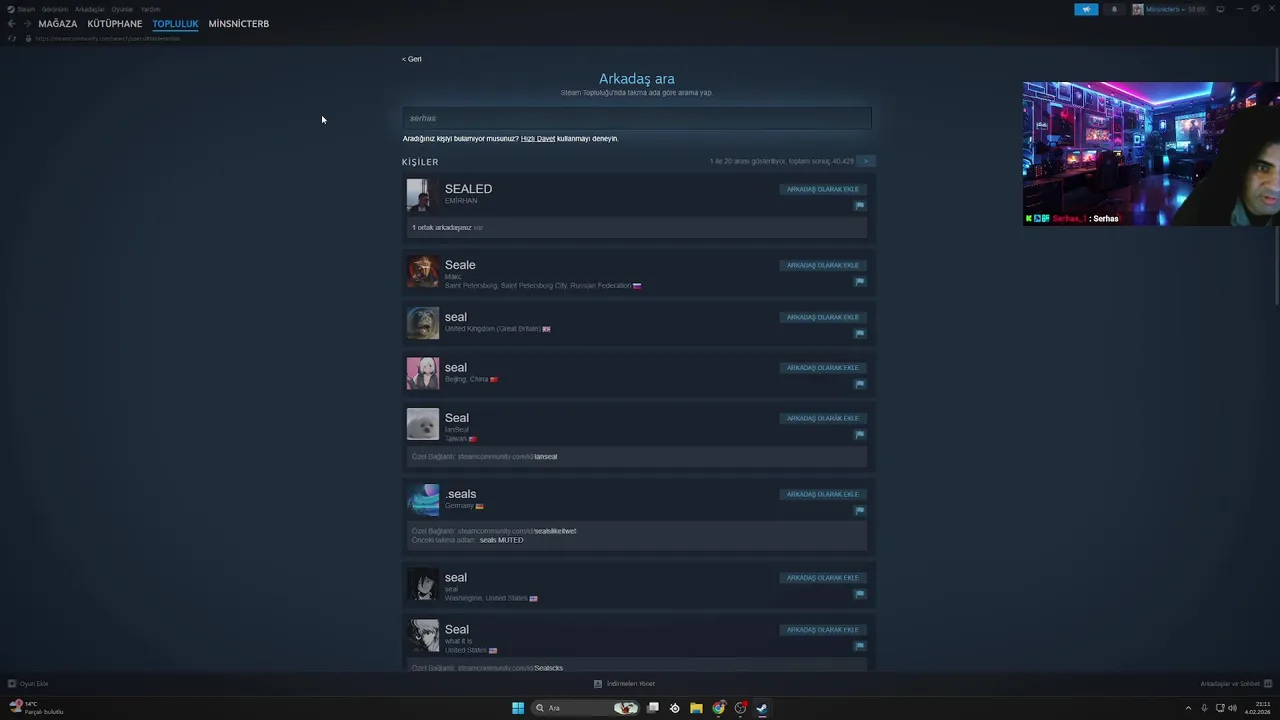Open the Steam news megaphone button
The height and width of the screenshot is (720, 1280).
(1086, 9)
